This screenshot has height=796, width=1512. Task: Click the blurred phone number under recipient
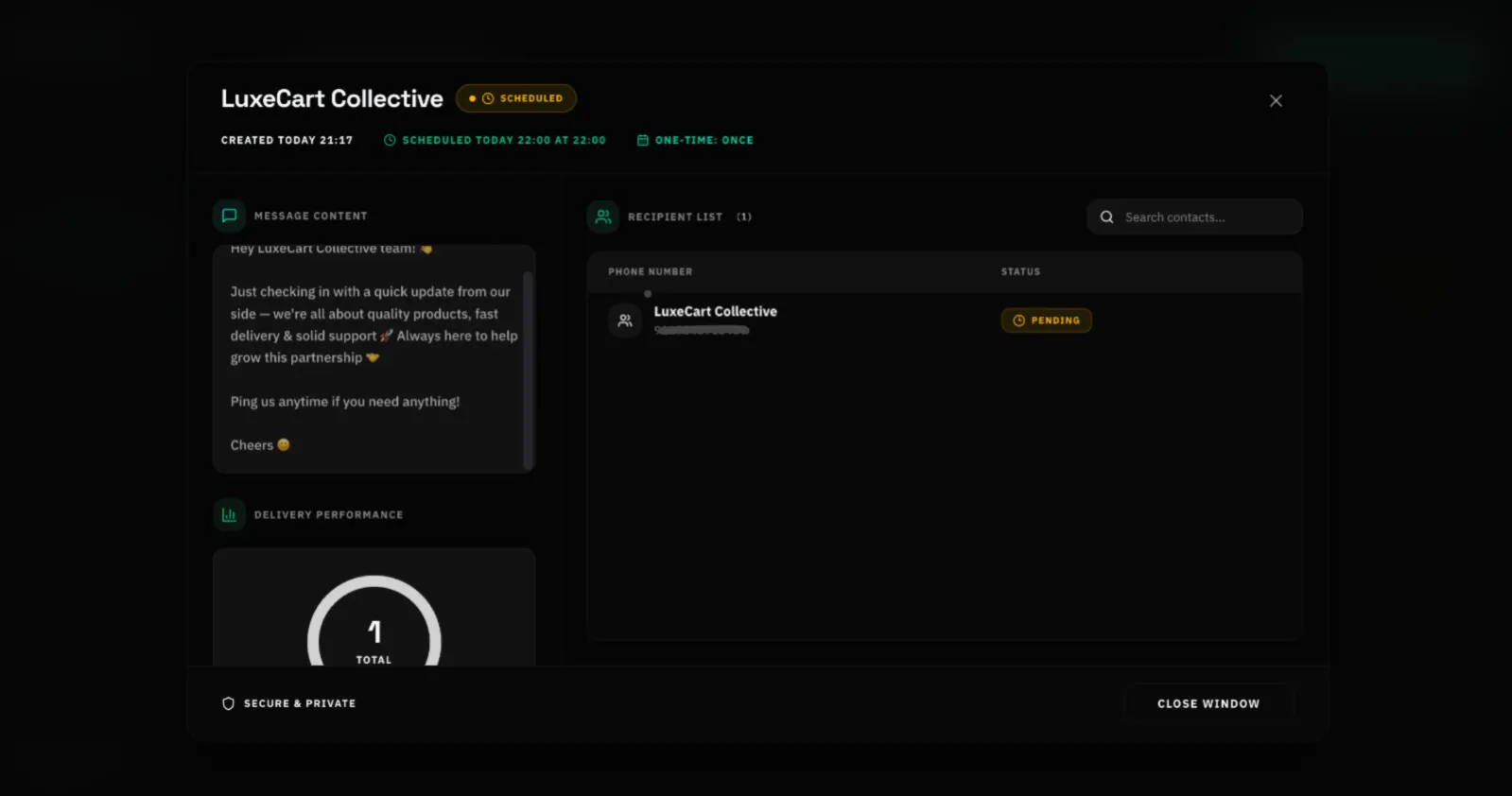point(702,331)
